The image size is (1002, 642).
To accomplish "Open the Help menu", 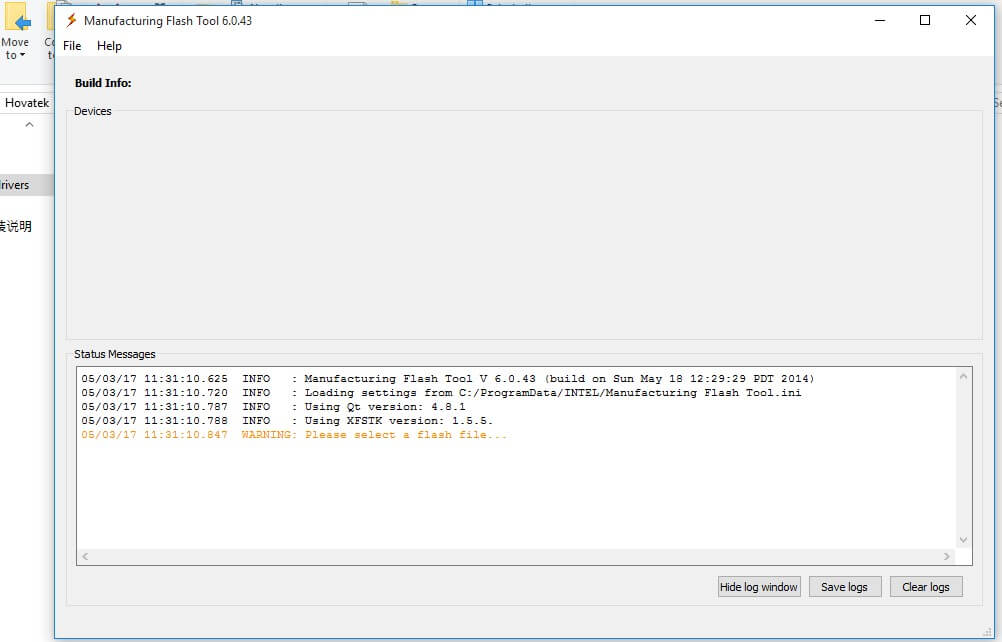I will click(109, 46).
